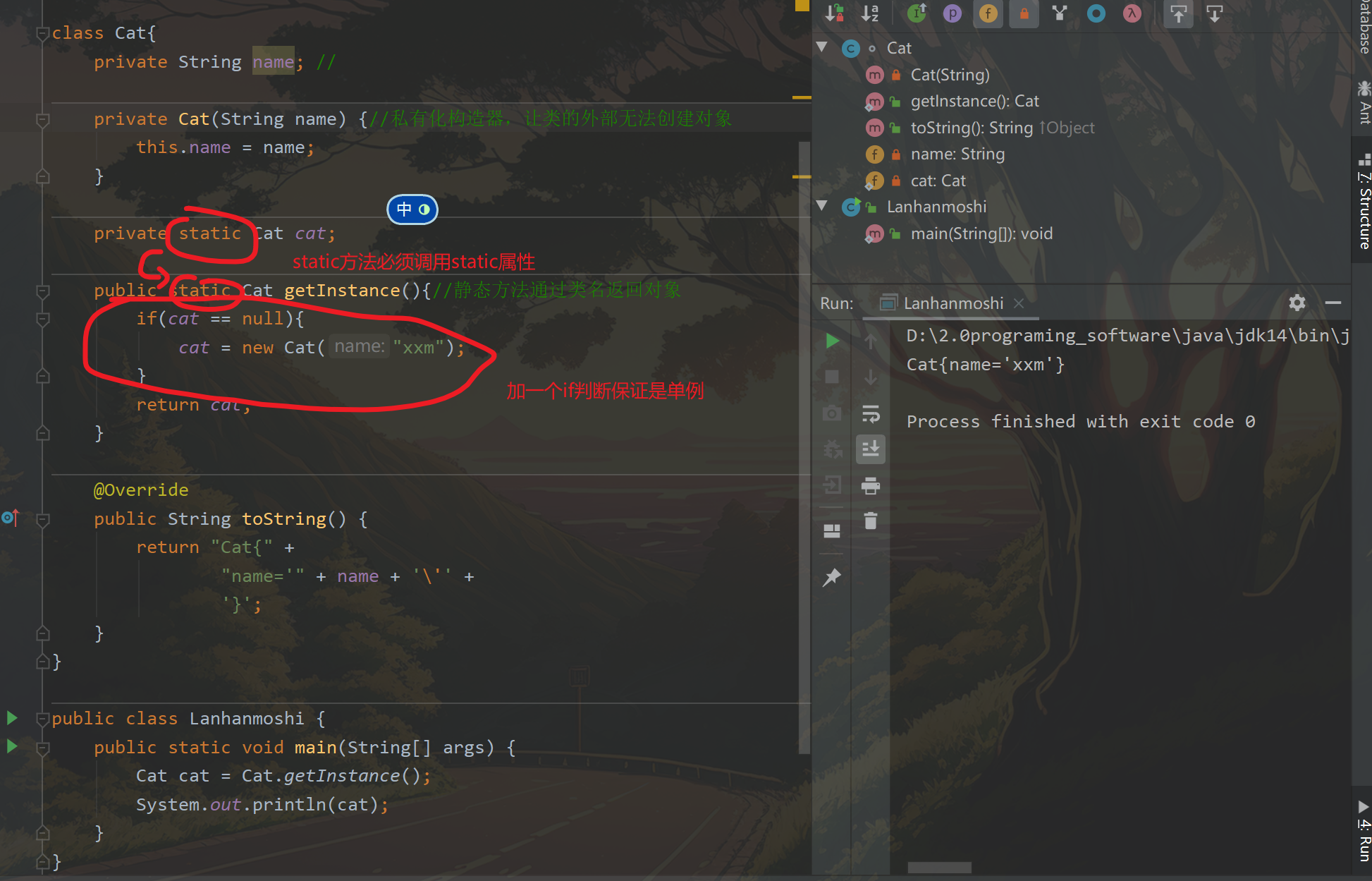The height and width of the screenshot is (881, 1372).
Task: Toggle Show Fields filter in Structure toolbar
Action: [988, 13]
